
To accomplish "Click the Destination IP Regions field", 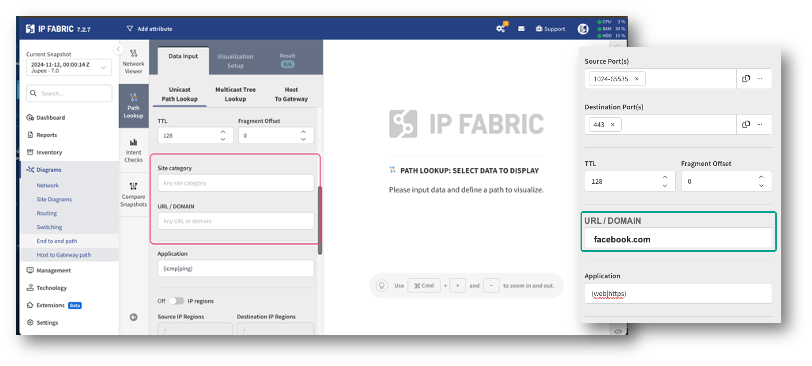I will point(276,329).
